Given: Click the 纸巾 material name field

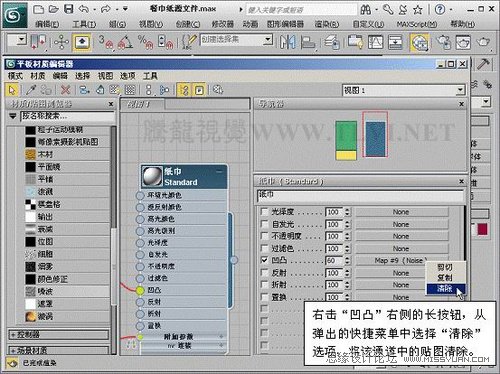Looking at the screenshot, I should coord(360,196).
